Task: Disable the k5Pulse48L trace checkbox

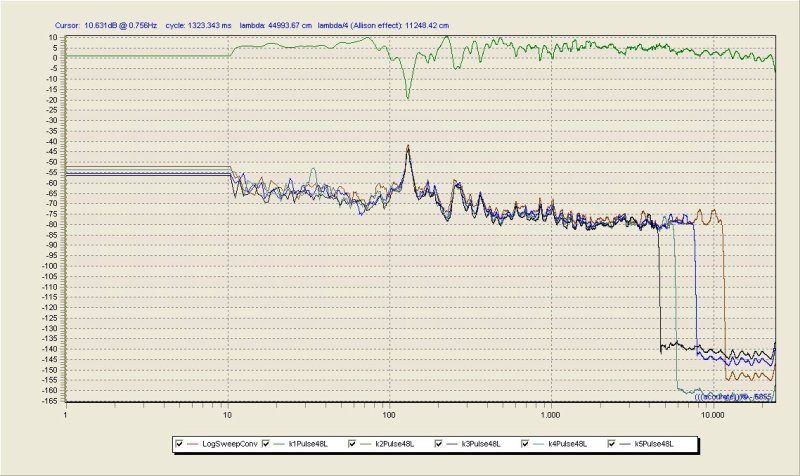Action: point(611,444)
